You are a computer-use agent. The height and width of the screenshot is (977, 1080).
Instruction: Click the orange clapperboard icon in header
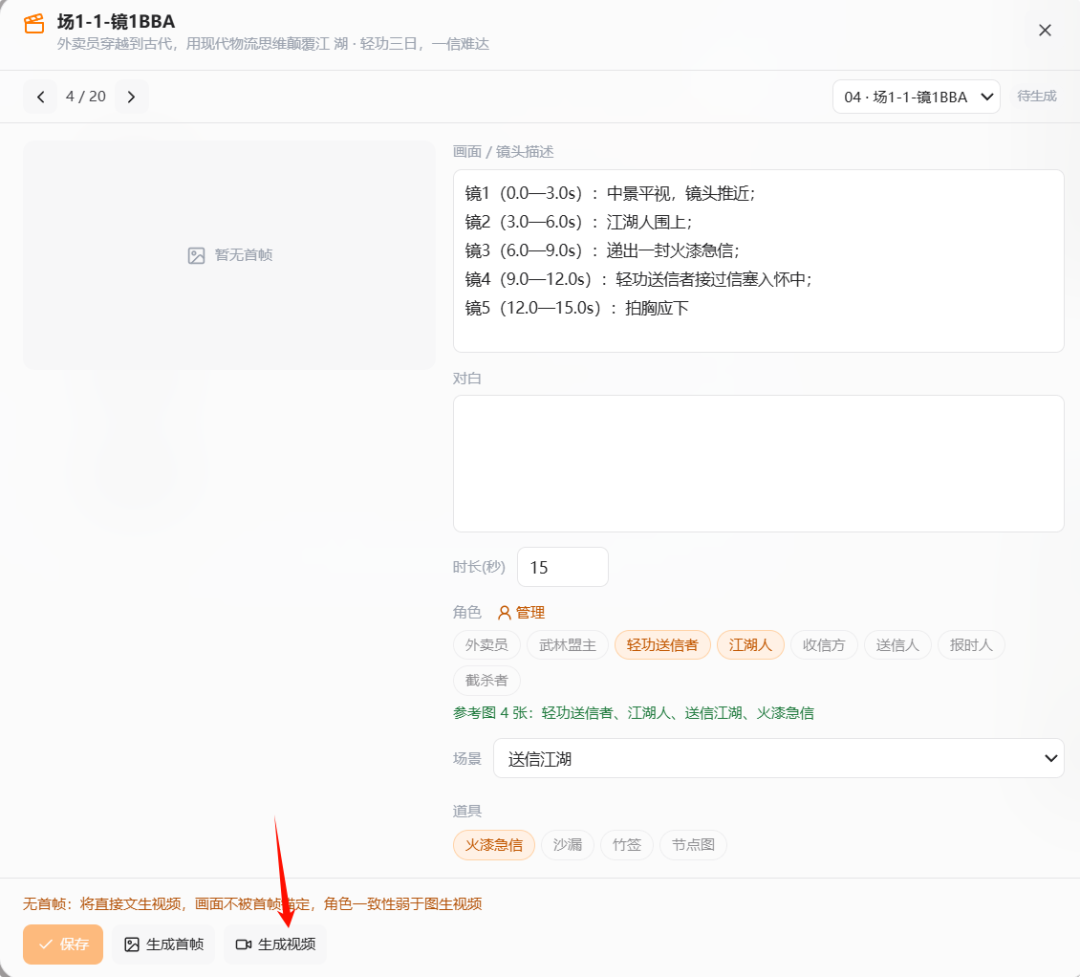34,24
